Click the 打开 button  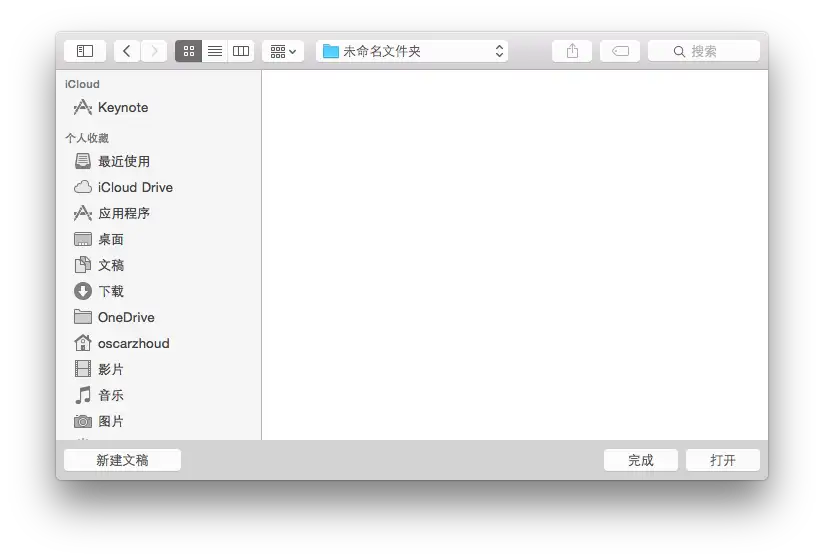(723, 460)
